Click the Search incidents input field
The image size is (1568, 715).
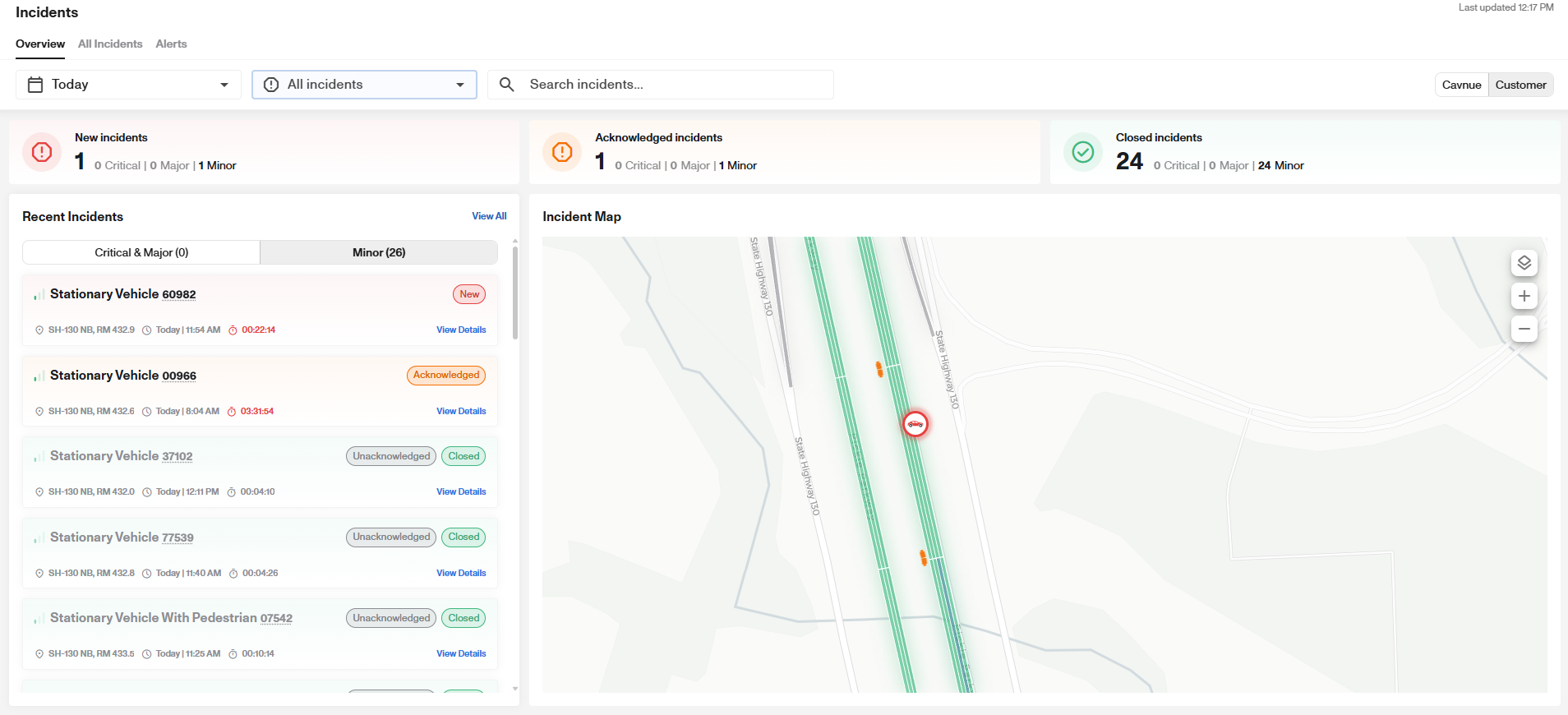(x=661, y=85)
